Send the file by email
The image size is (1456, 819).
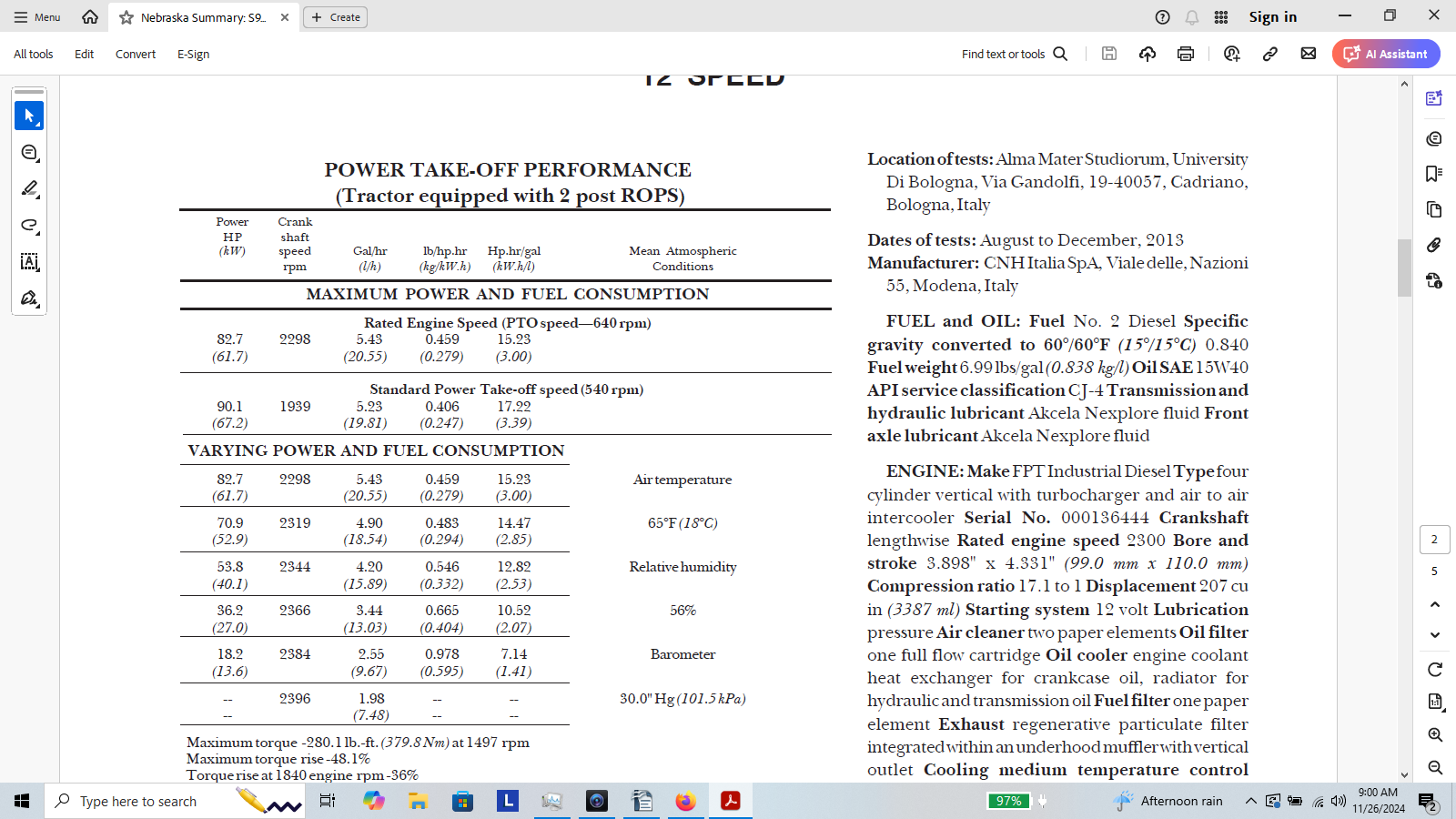pyautogui.click(x=1309, y=54)
